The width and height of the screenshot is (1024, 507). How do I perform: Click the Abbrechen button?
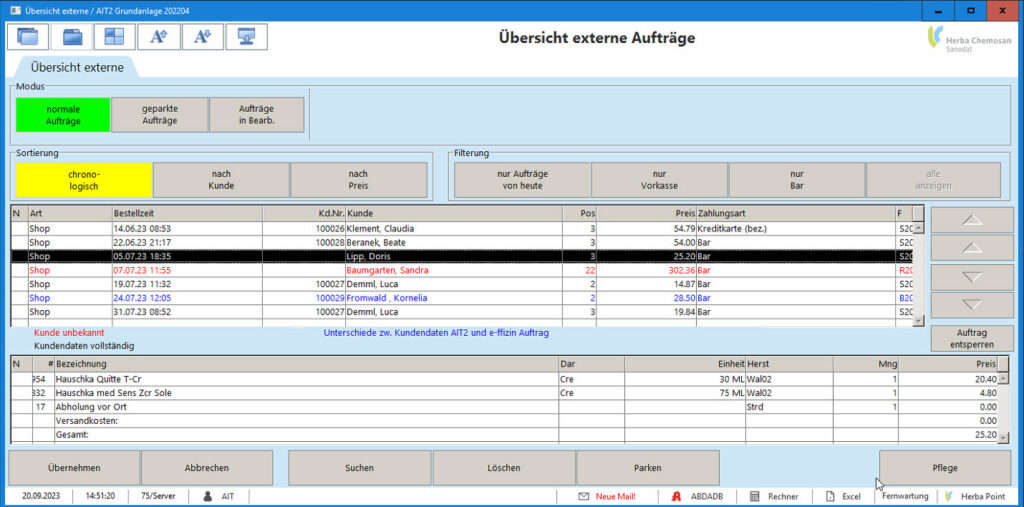click(x=207, y=468)
